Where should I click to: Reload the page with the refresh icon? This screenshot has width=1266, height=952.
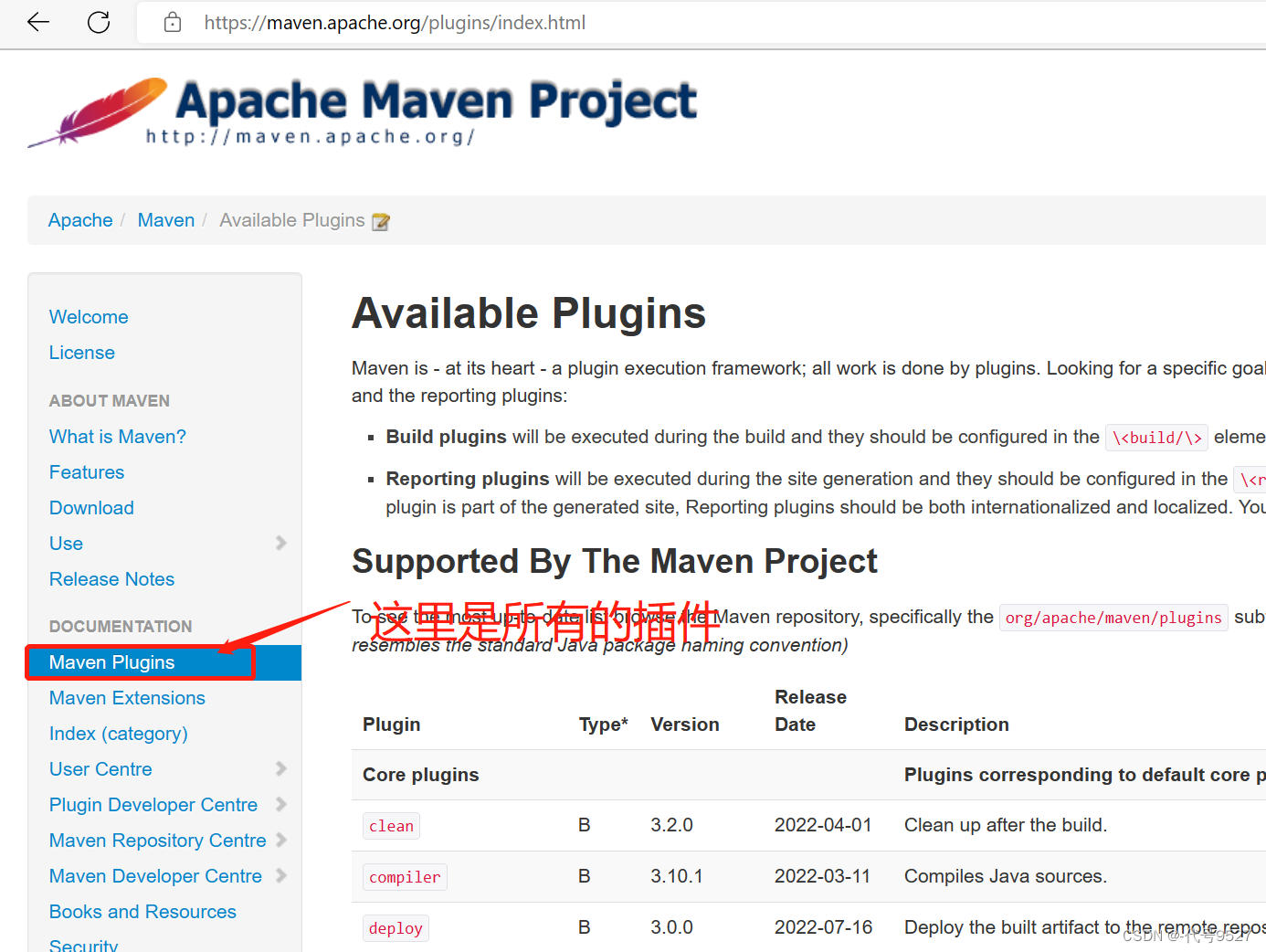click(x=99, y=22)
